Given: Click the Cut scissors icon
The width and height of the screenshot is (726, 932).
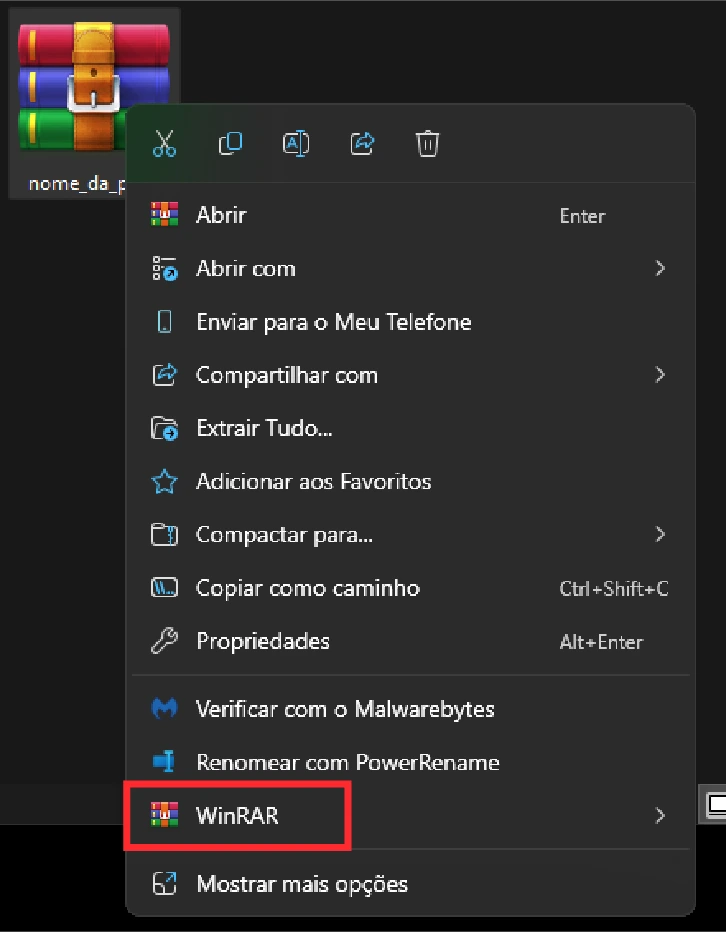Looking at the screenshot, I should 164,144.
